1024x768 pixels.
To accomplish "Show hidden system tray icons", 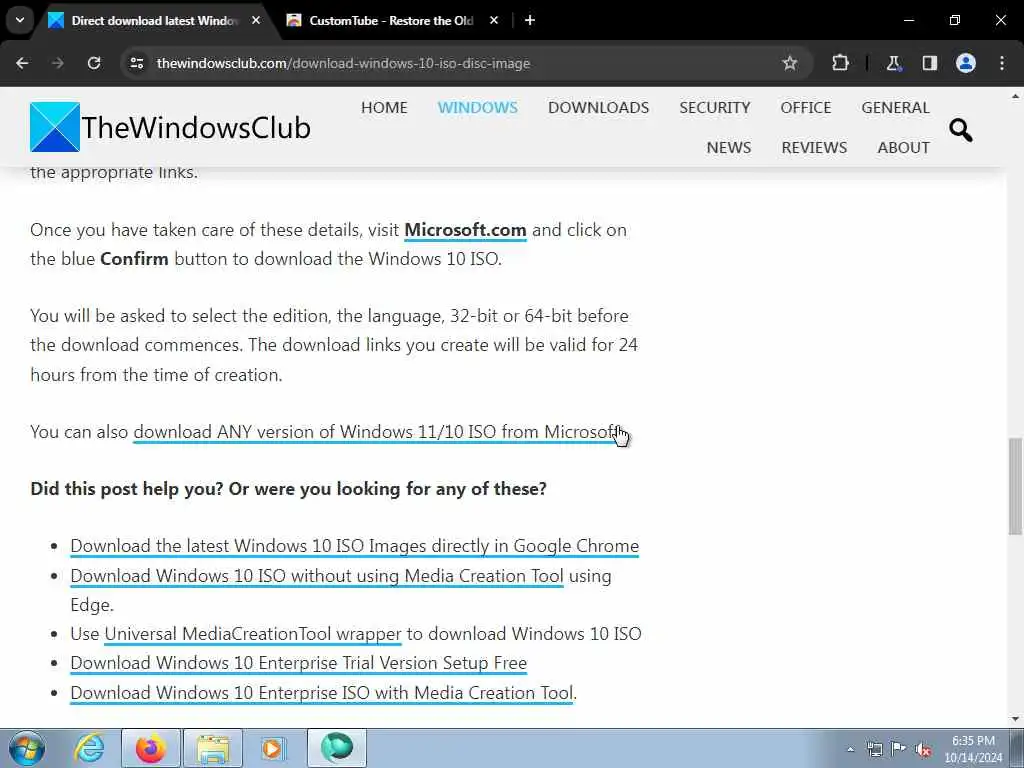I will pyautogui.click(x=850, y=750).
